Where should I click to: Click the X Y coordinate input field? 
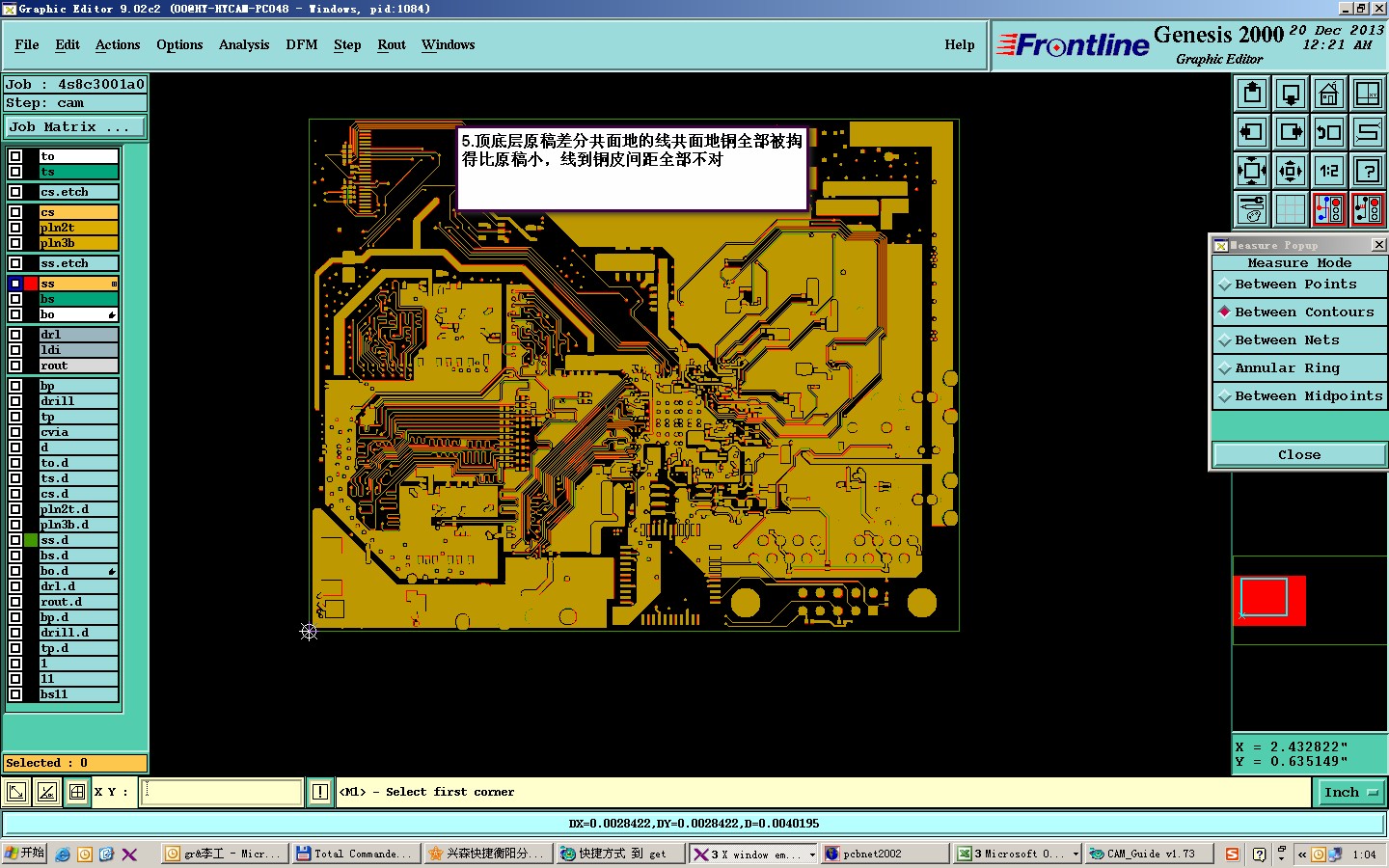click(223, 793)
